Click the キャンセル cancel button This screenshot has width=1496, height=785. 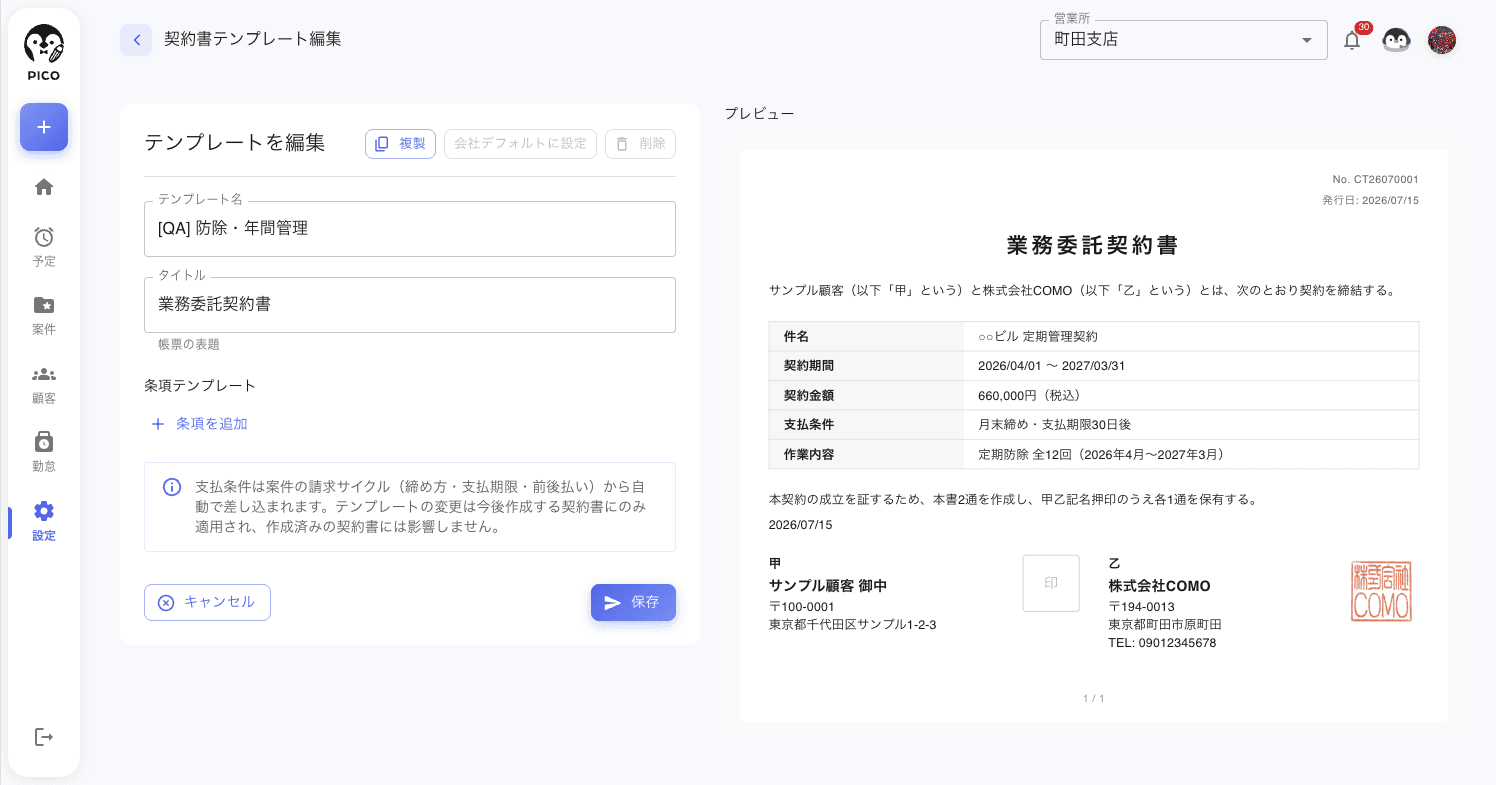pos(207,602)
